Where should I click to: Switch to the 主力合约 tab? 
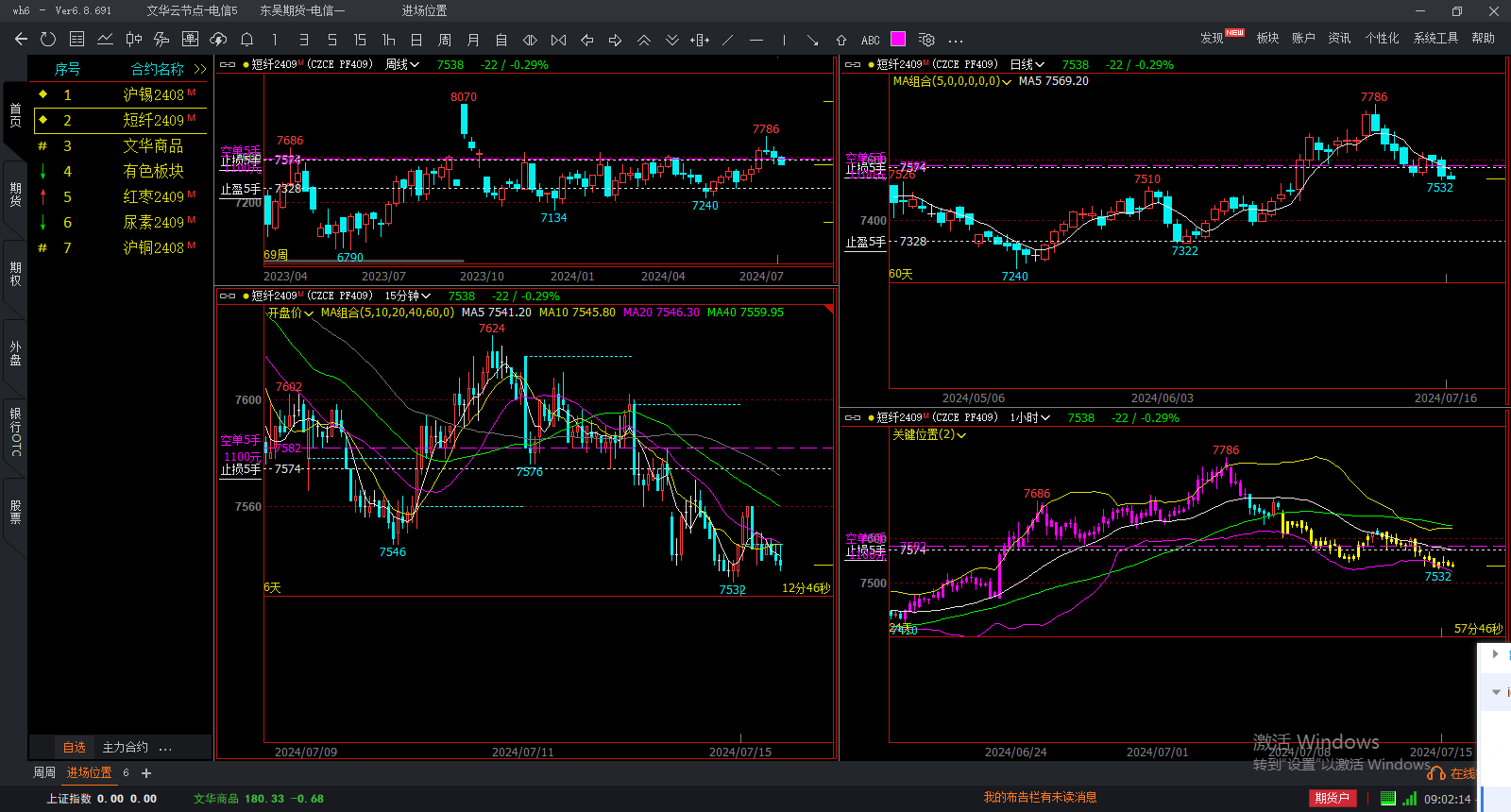[125, 747]
